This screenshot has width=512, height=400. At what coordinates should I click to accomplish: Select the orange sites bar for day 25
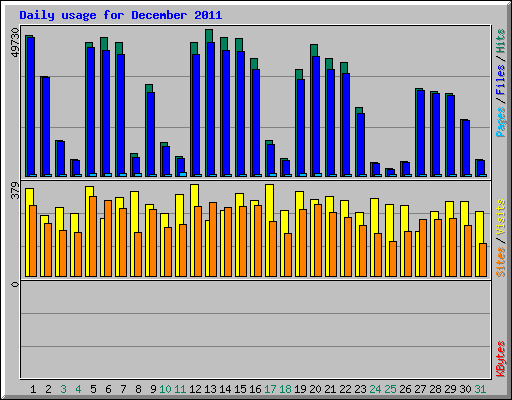coord(393,259)
